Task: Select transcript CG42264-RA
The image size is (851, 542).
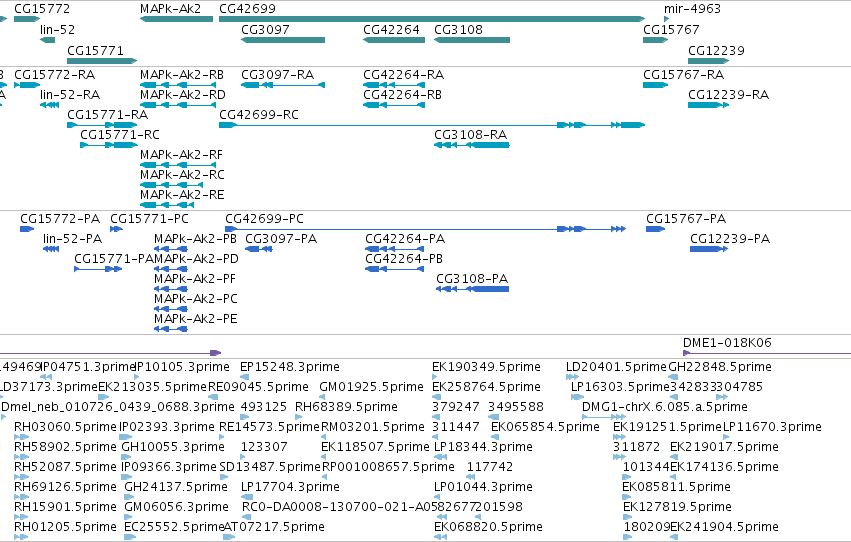Action: pos(394,85)
